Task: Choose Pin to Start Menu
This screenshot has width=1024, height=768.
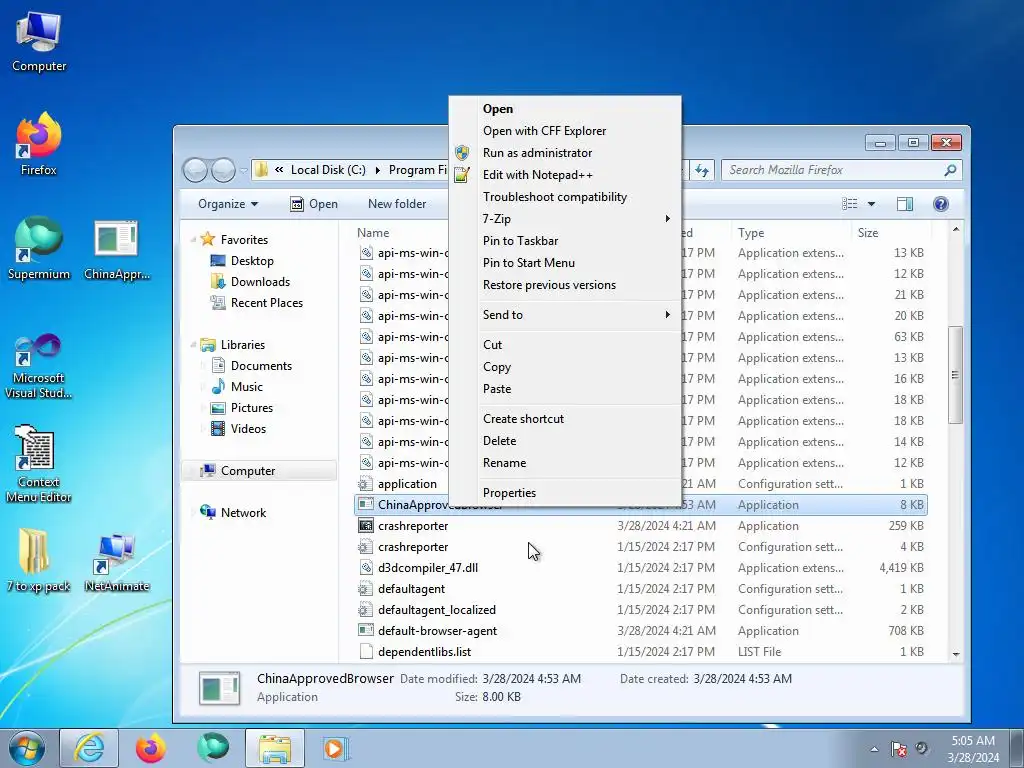Action: tap(565, 263)
